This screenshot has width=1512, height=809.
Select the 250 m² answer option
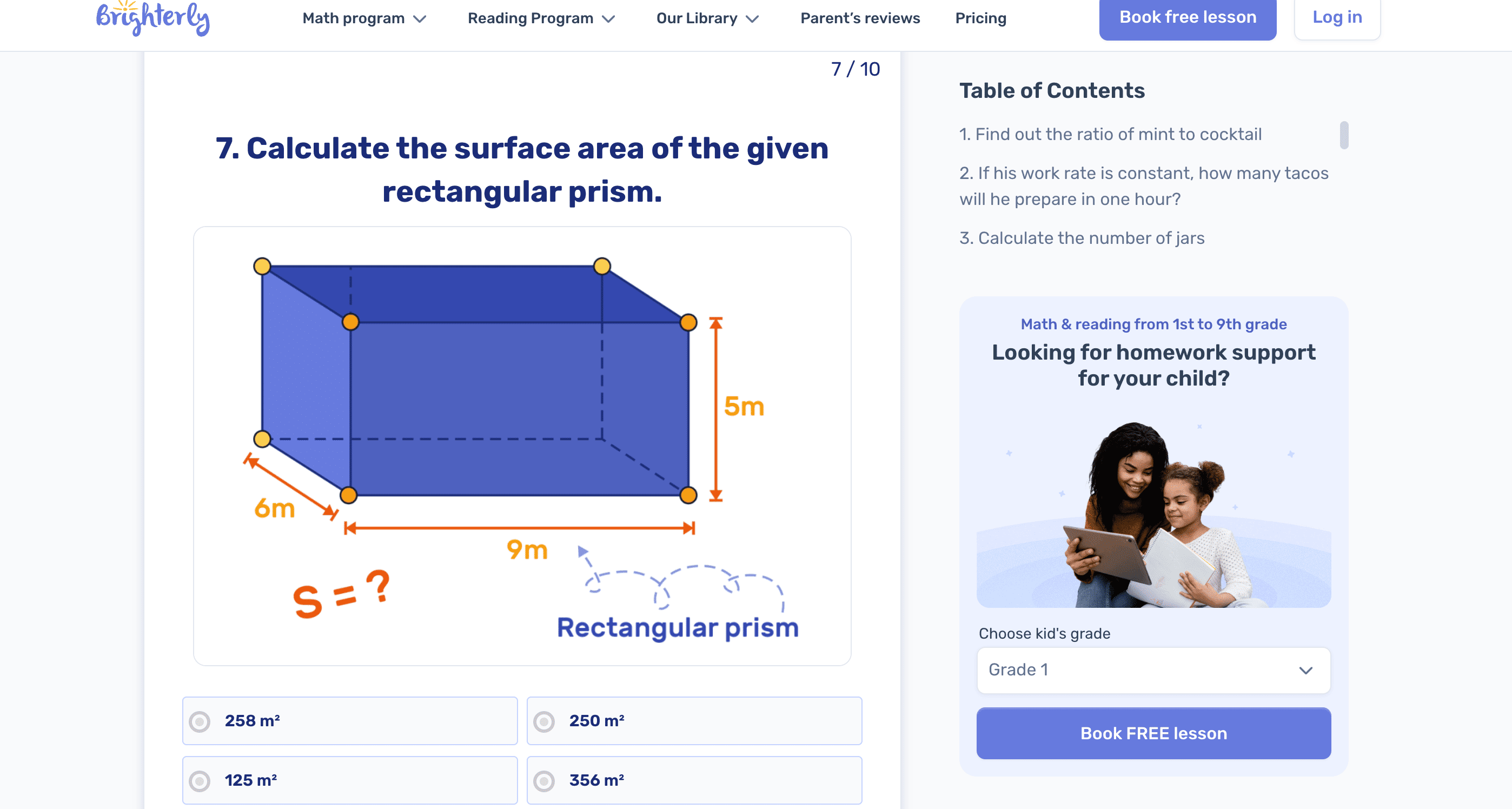(x=544, y=721)
